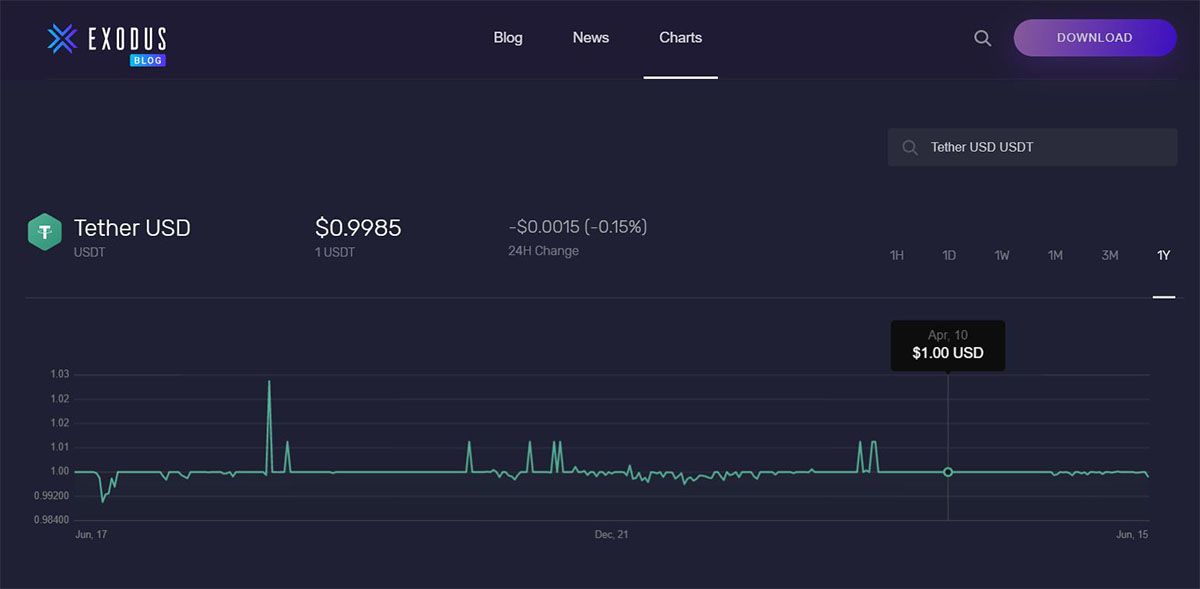
Task: Switch chart range to 1H
Action: 897,255
